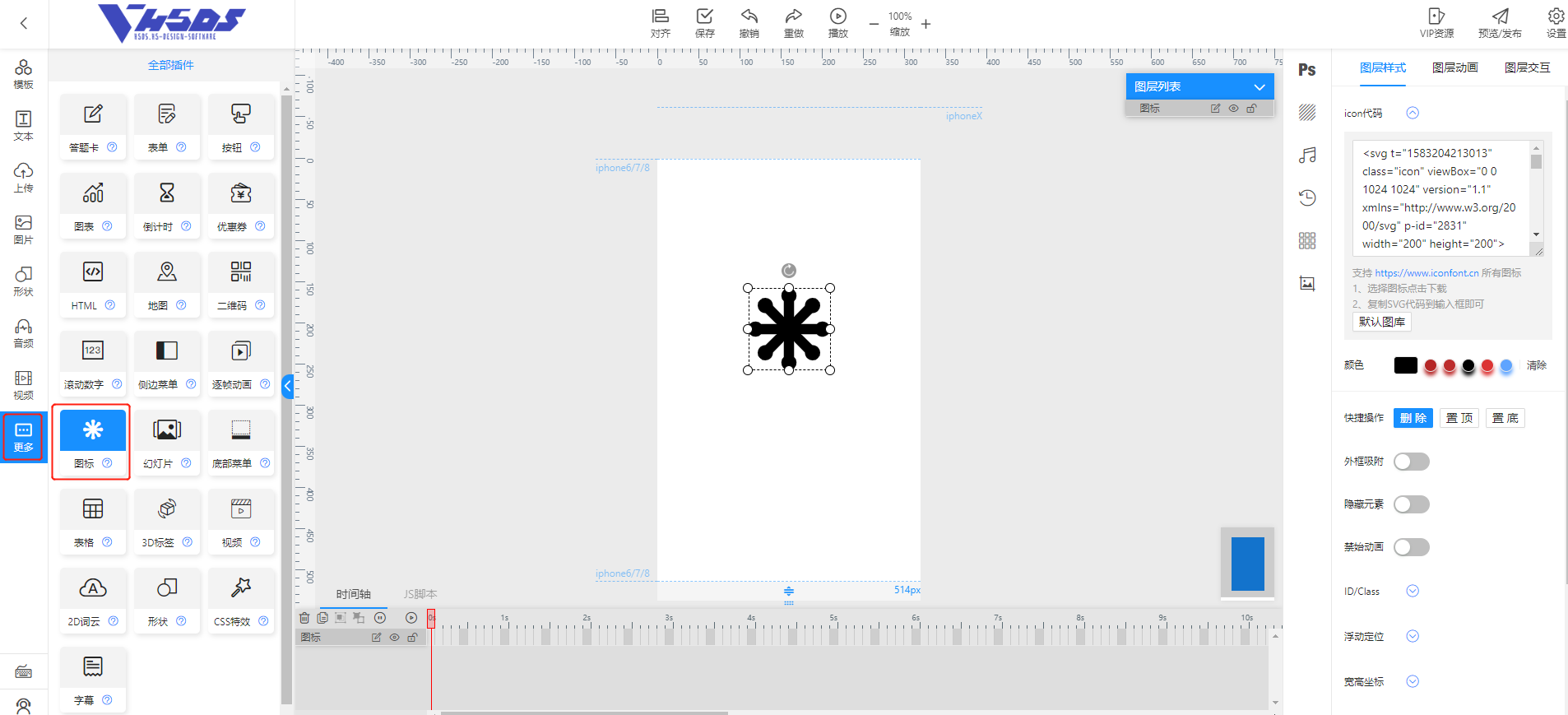Viewport: 1568px width, 715px height.
Task: Toggle lock in timeline 图标 row
Action: (x=412, y=638)
